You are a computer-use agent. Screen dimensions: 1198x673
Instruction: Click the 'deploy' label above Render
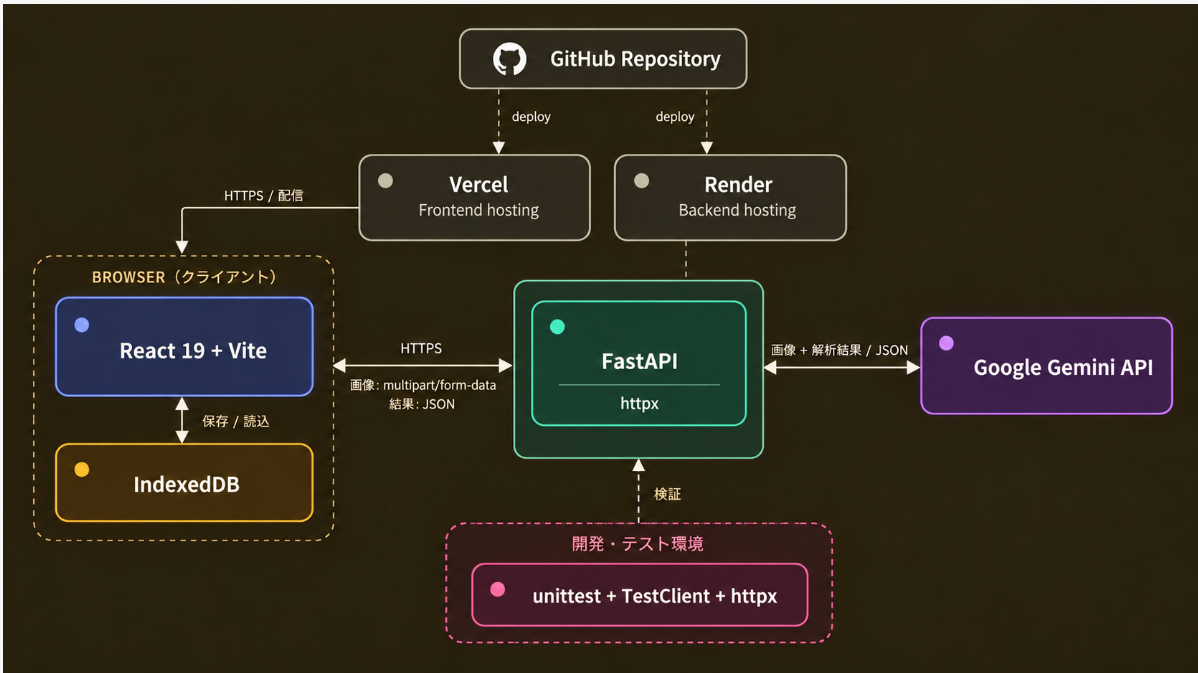tap(675, 117)
